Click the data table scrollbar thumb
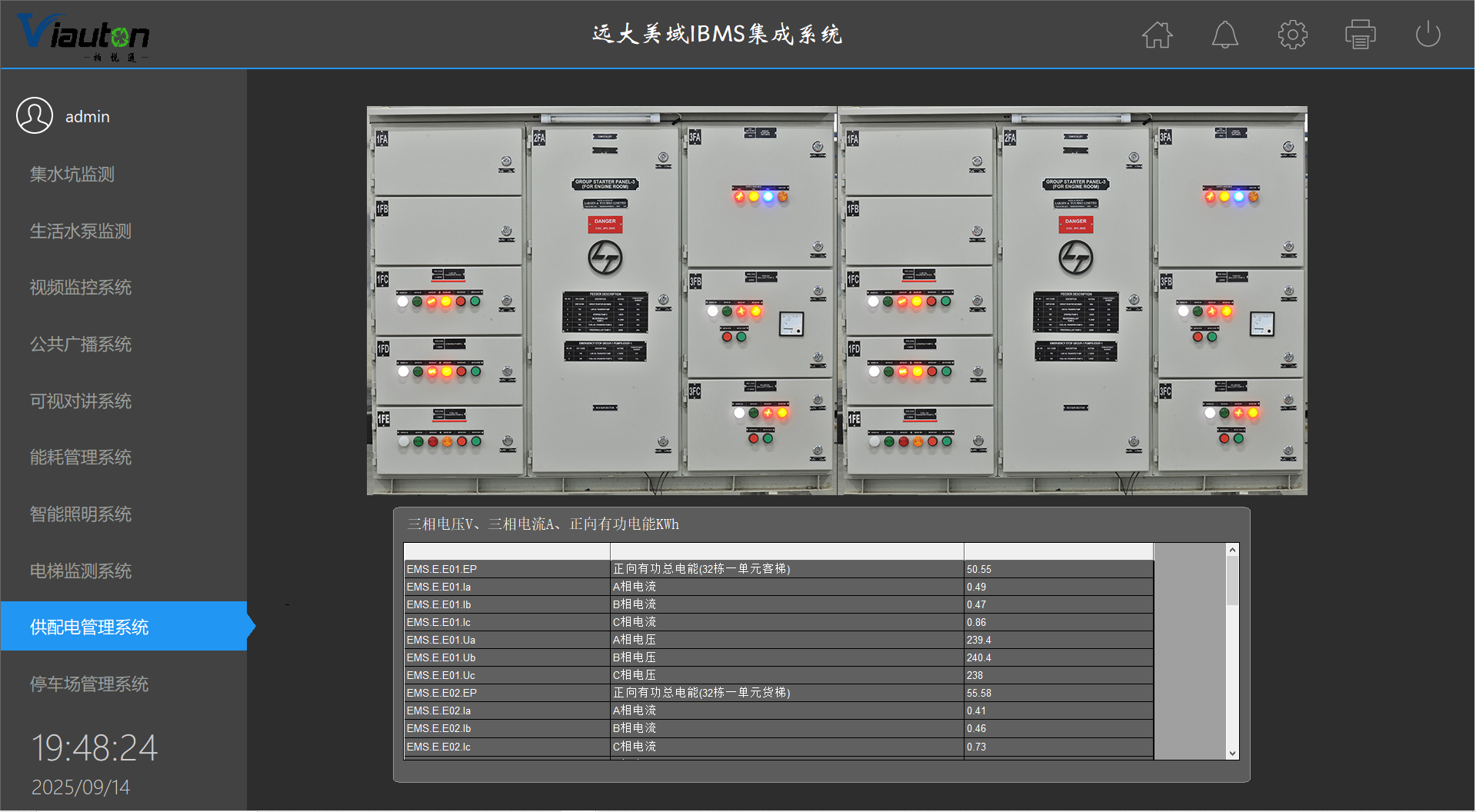Viewport: 1476px width, 812px height. click(x=1232, y=581)
